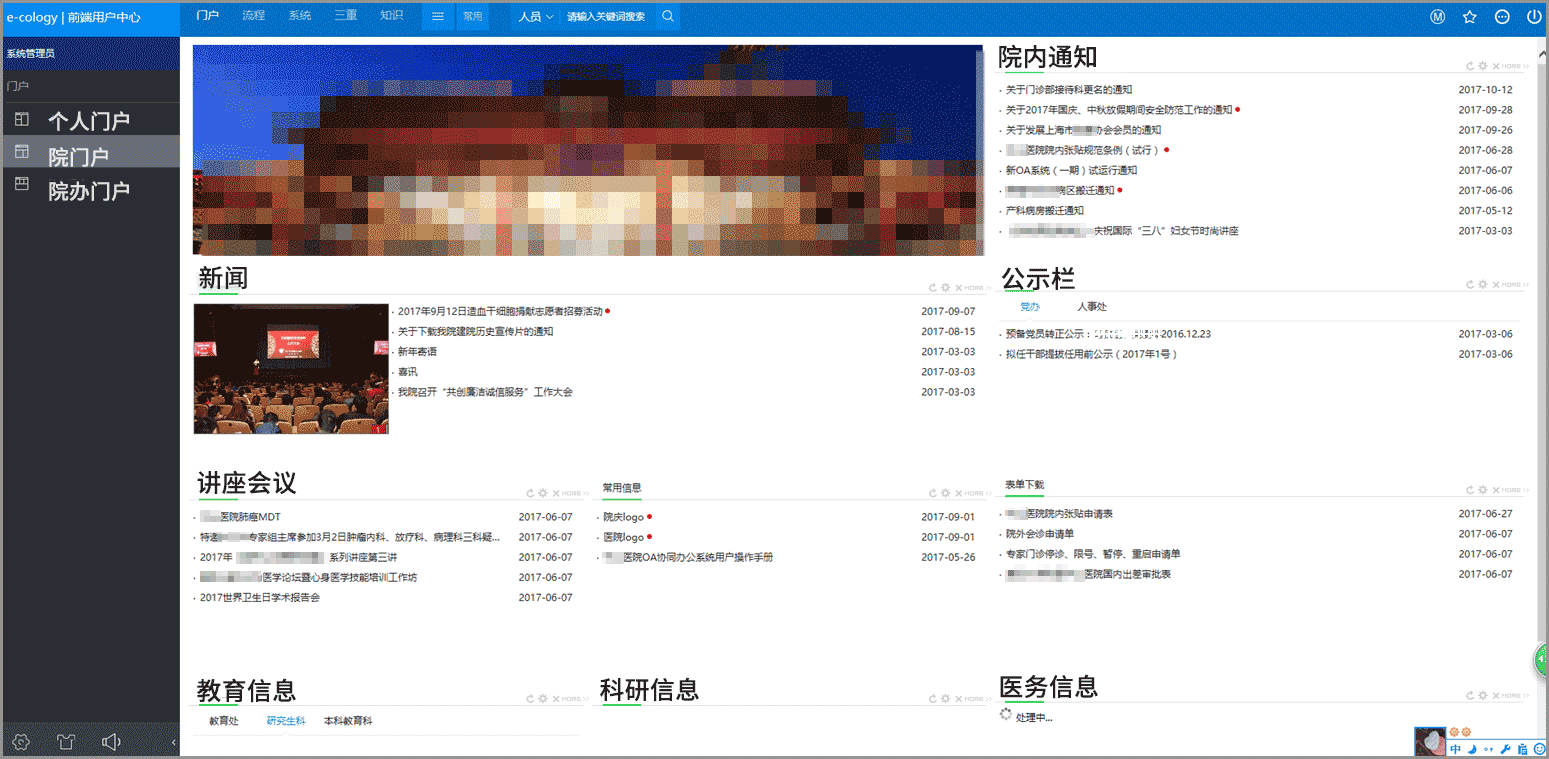The image size is (1549, 759).
Task: Close the 医务信息 widget with X
Action: (1496, 696)
